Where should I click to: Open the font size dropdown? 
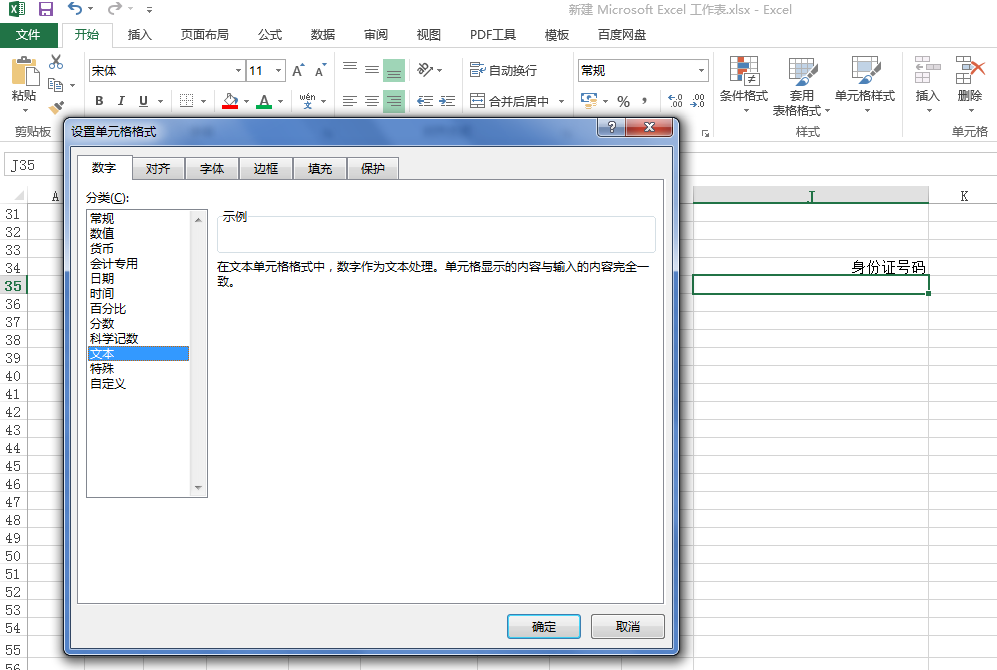coord(278,71)
